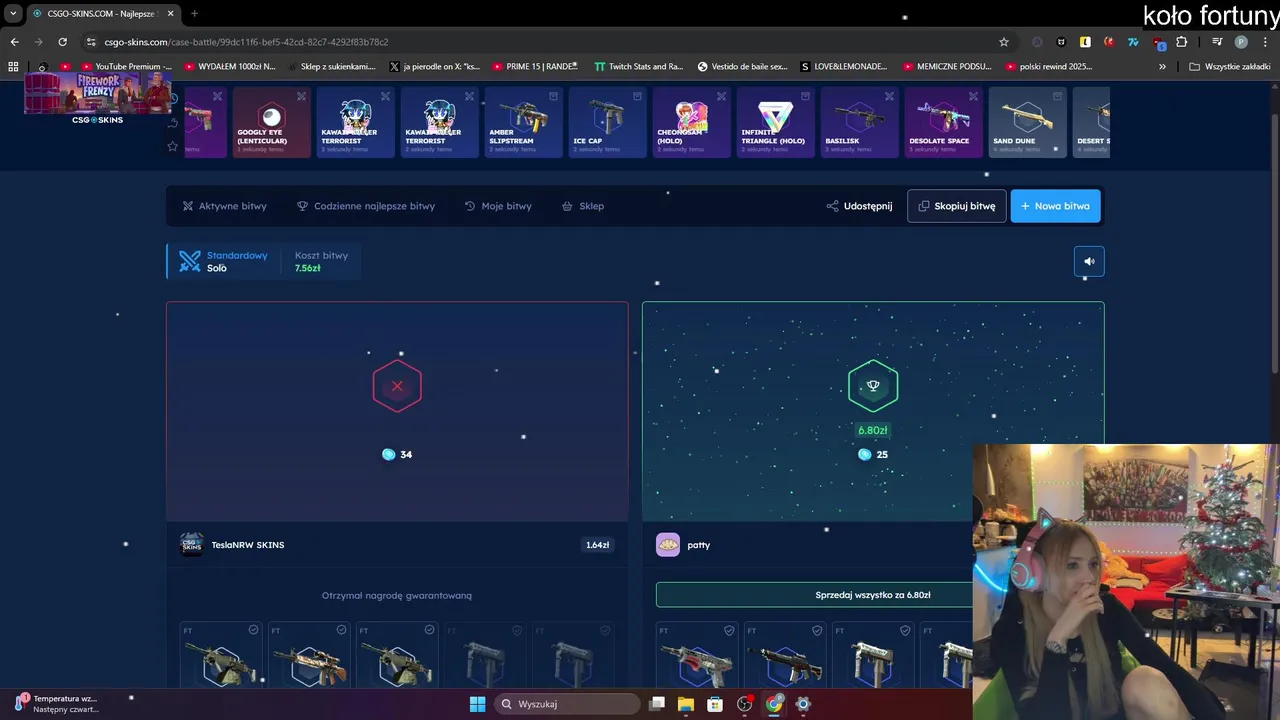The image size is (1280, 720).
Task: Open the Basilisk drop card
Action: click(x=860, y=122)
